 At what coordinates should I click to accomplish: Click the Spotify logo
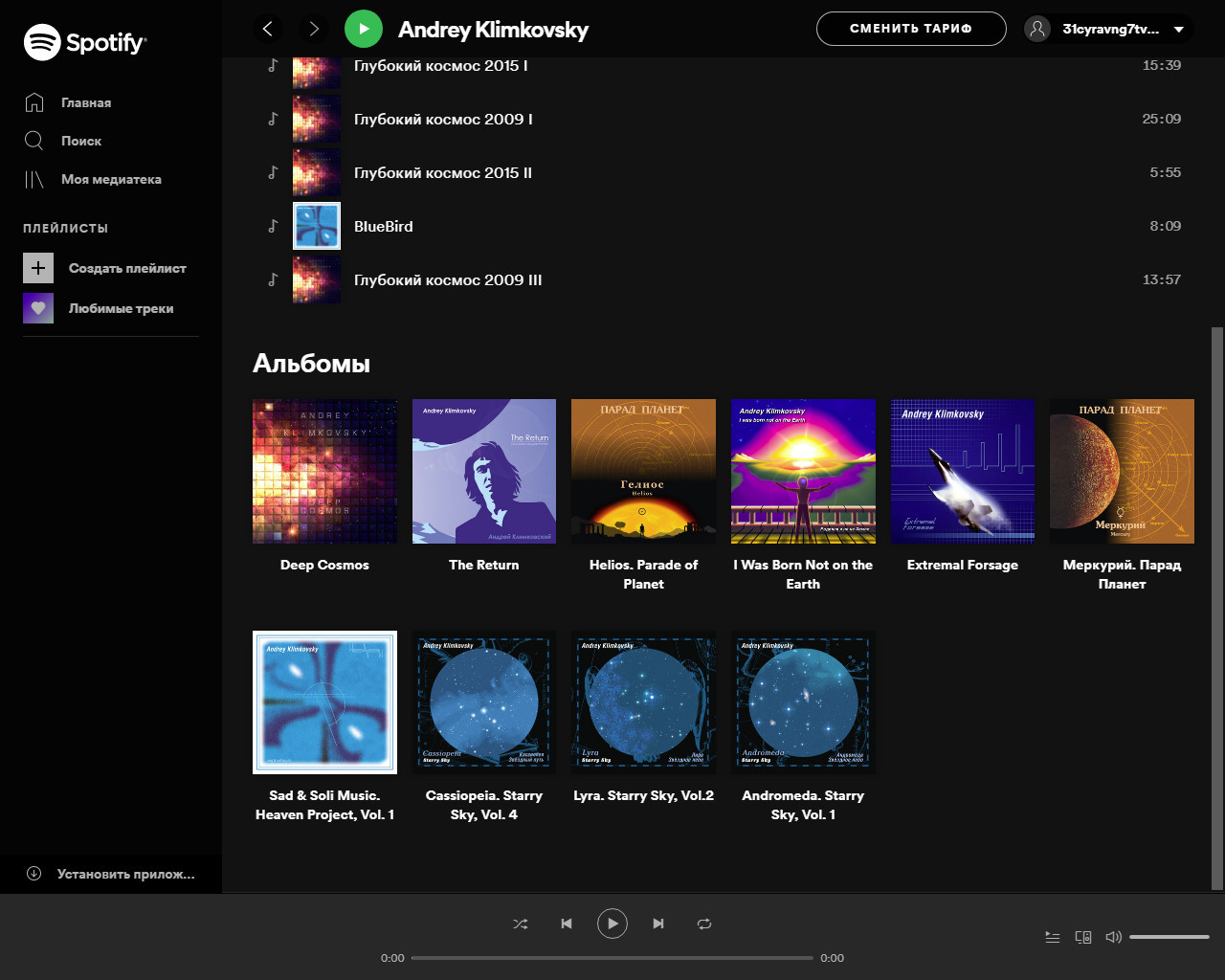[85, 42]
